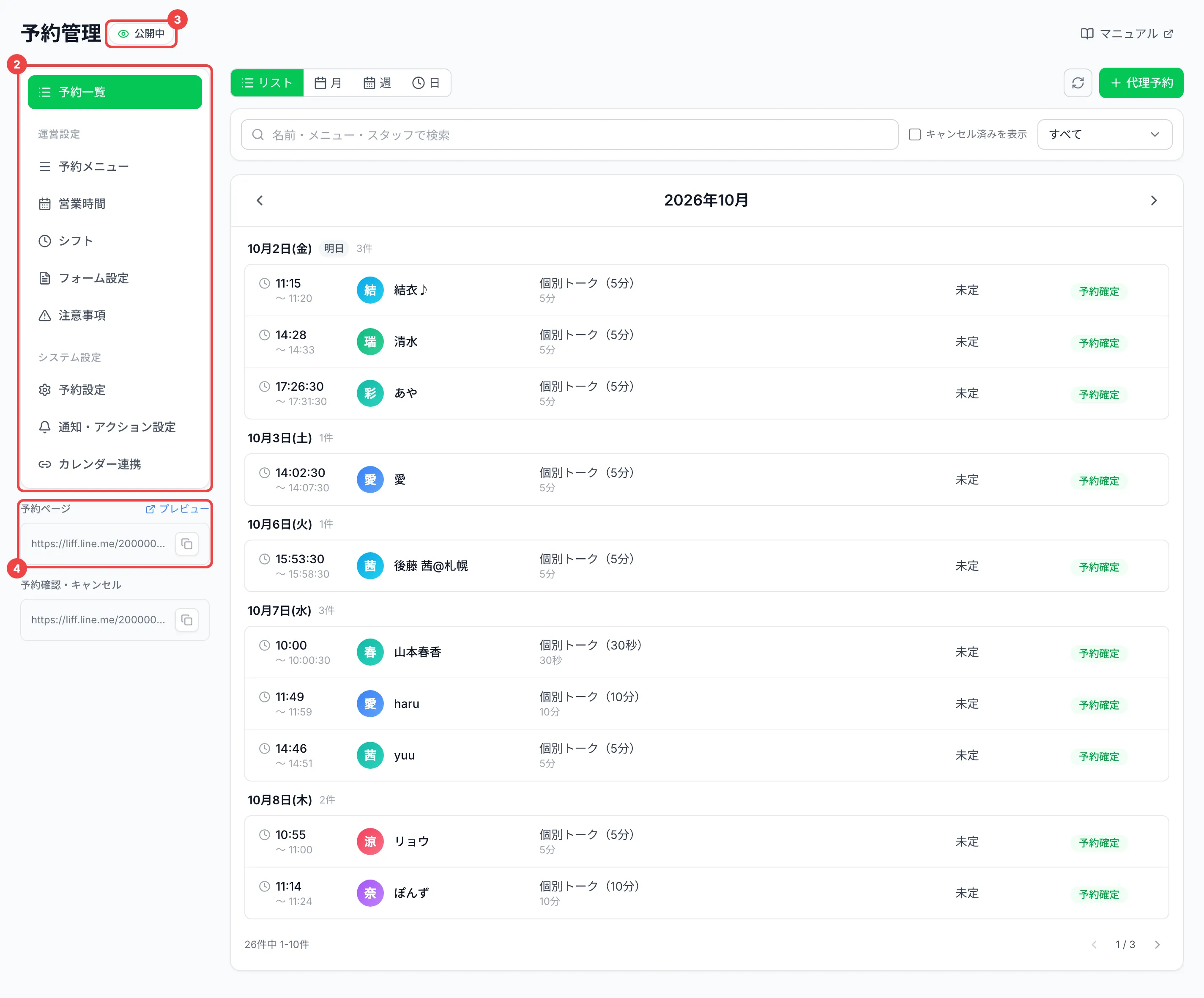Screen dimensions: 1204x998
Task: Open the すべて filter dropdown
Action: (1104, 134)
